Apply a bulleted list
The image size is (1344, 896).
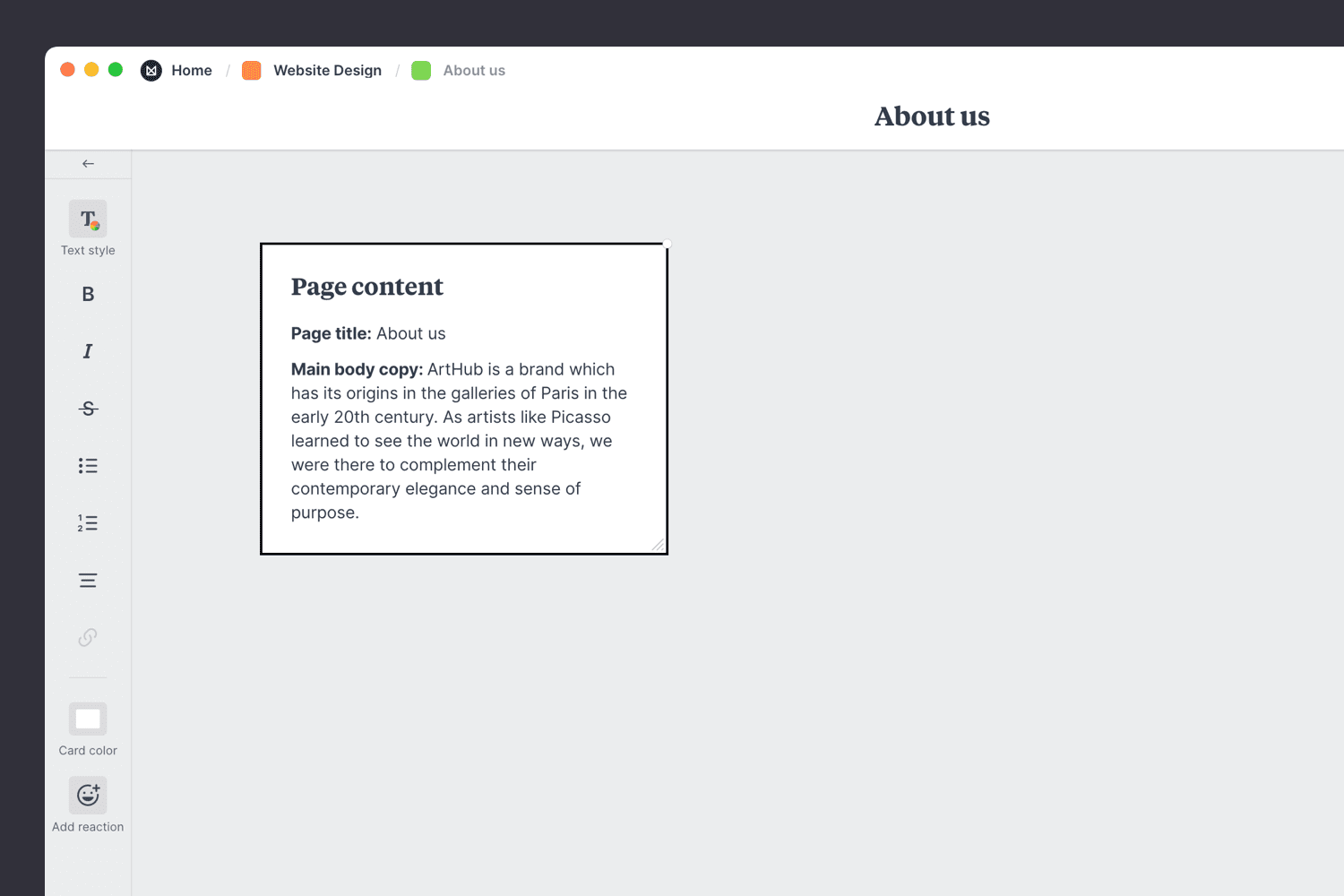tap(87, 465)
